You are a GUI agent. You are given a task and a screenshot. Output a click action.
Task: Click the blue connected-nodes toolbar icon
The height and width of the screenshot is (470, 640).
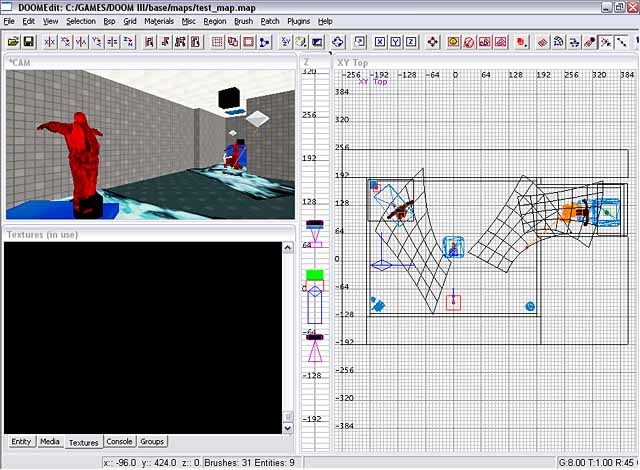264,42
